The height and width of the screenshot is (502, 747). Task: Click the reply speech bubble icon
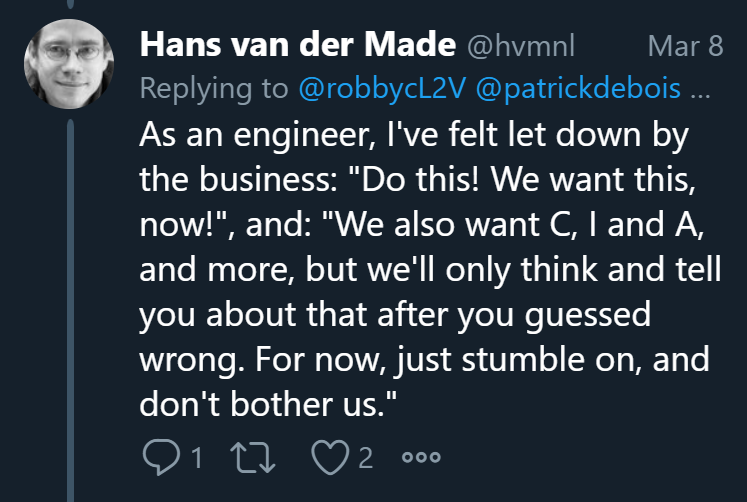pos(160,458)
